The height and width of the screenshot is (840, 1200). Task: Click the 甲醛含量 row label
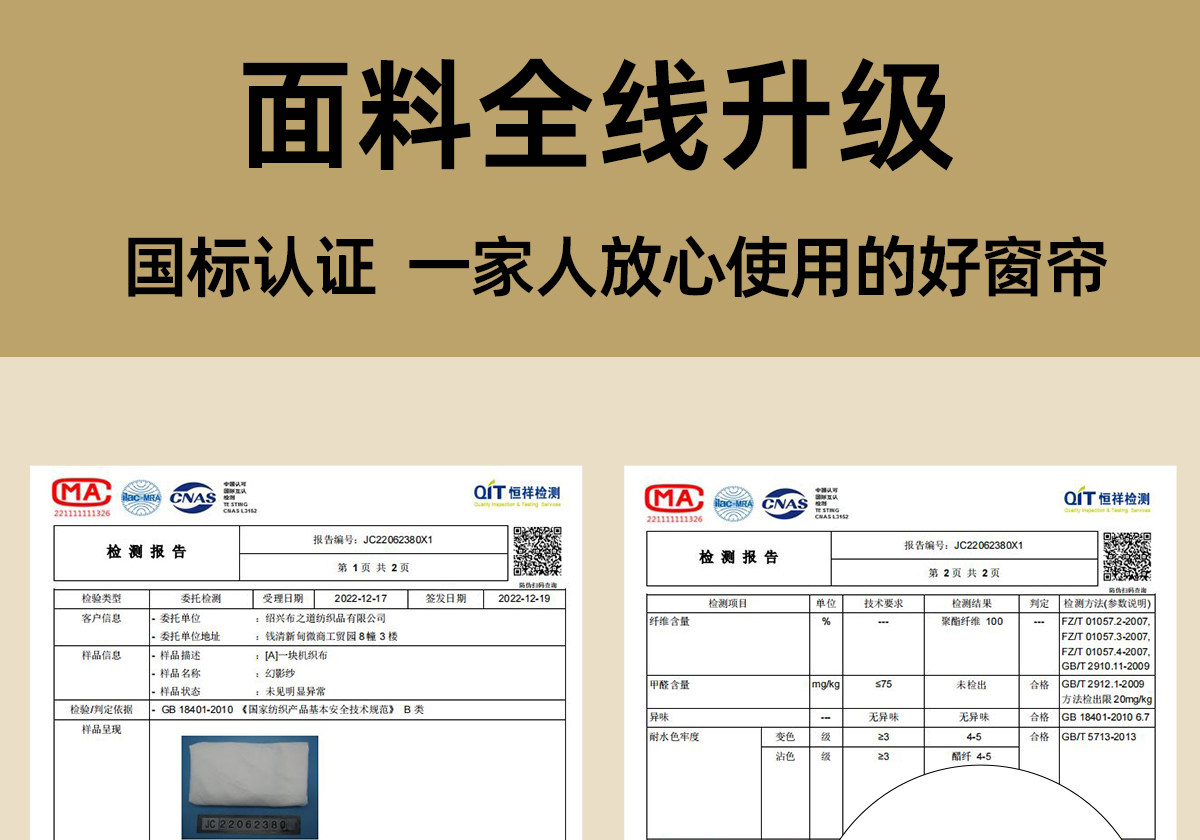click(669, 685)
